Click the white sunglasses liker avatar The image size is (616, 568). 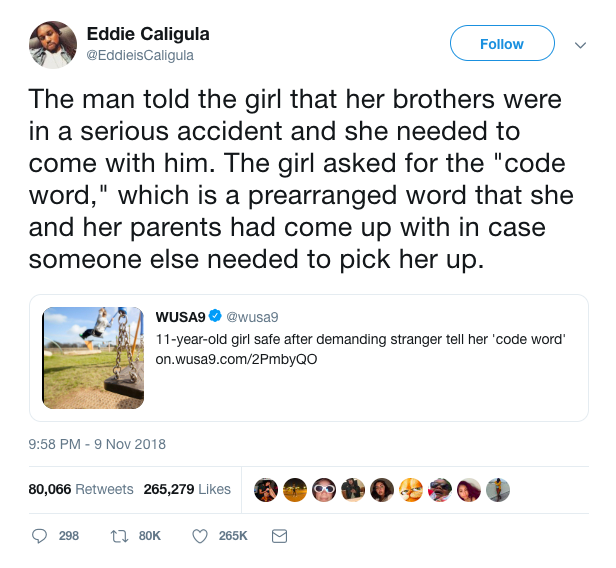pyautogui.click(x=324, y=490)
